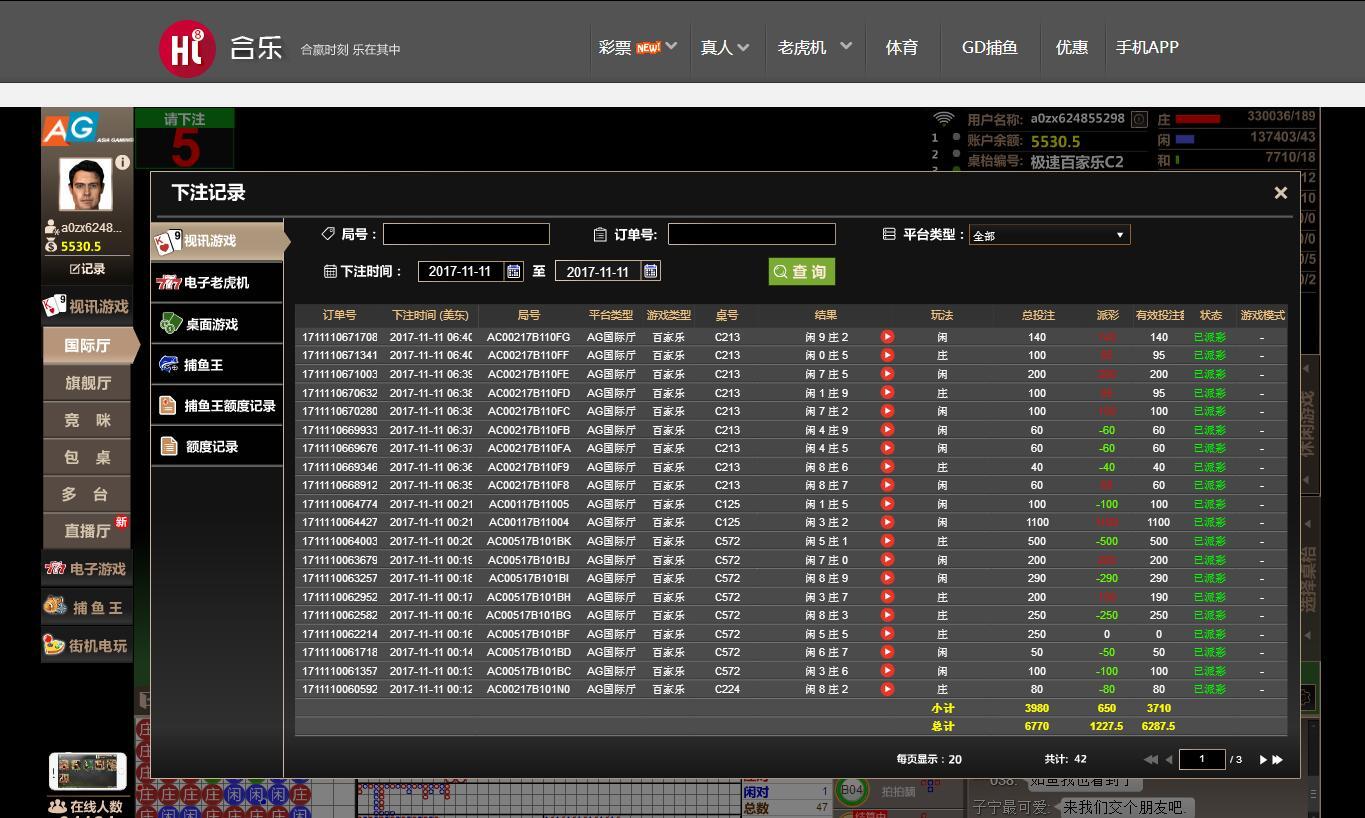Click the 记录 button under the avatar
The image size is (1365, 818).
[x=87, y=269]
